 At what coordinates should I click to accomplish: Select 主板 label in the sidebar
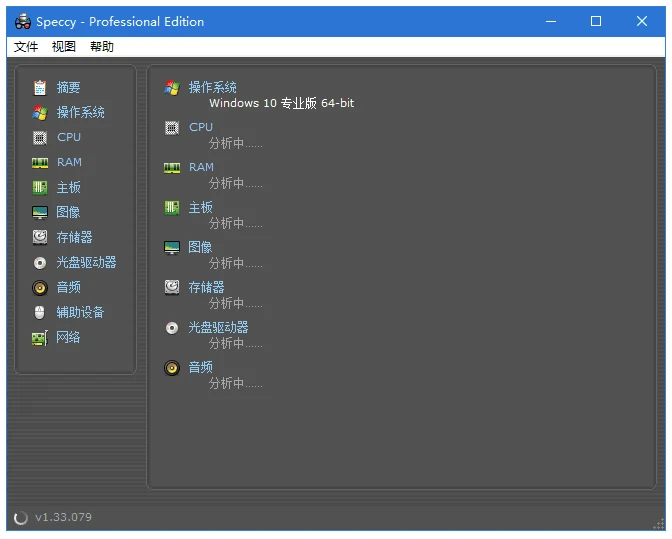69,187
